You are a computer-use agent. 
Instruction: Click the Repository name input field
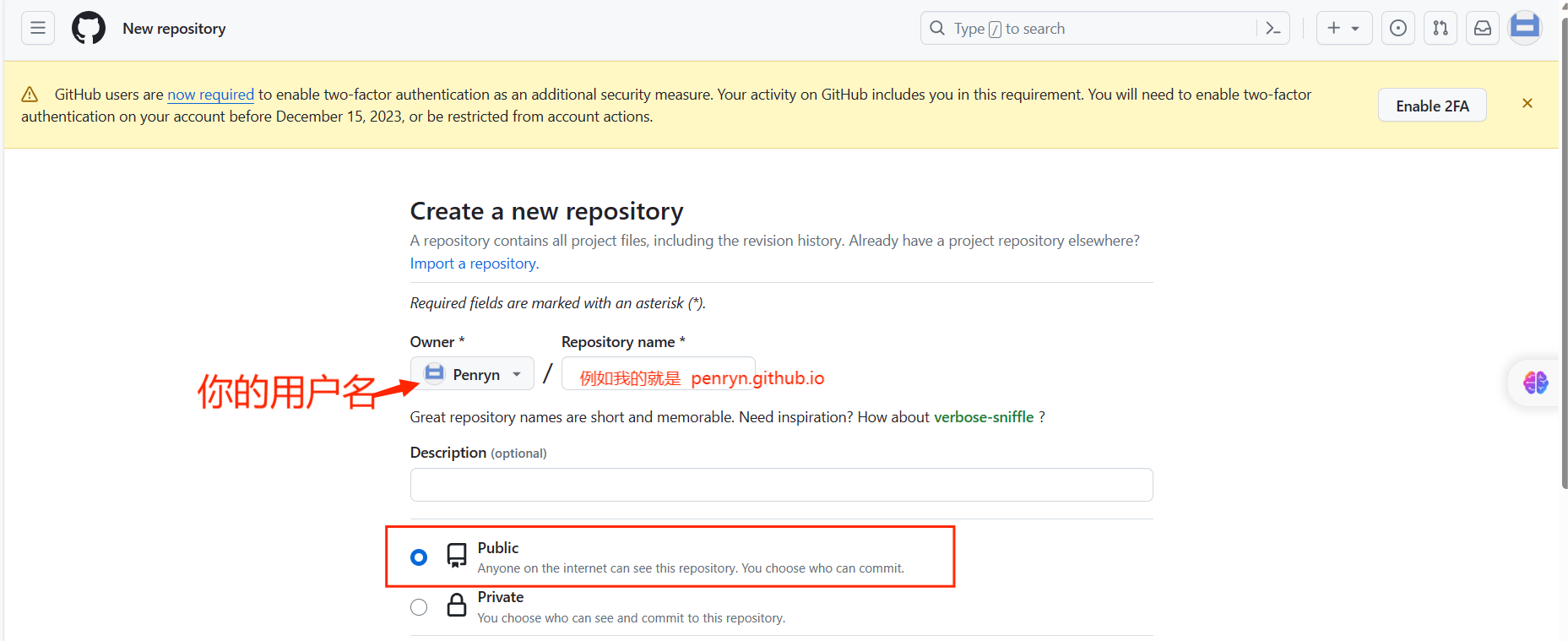[x=658, y=373]
